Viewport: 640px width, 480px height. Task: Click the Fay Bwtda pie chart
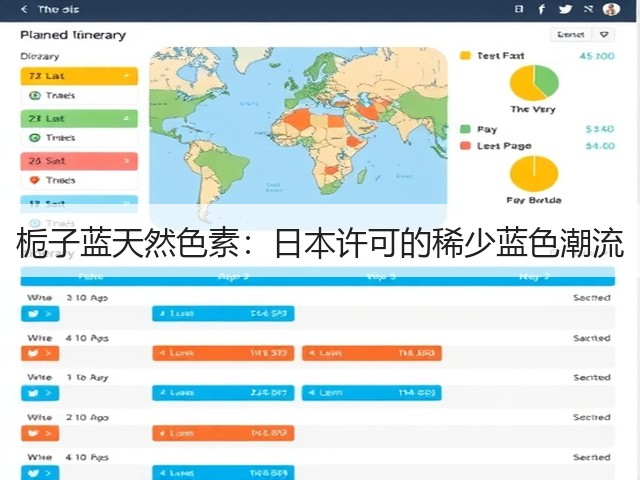click(534, 173)
